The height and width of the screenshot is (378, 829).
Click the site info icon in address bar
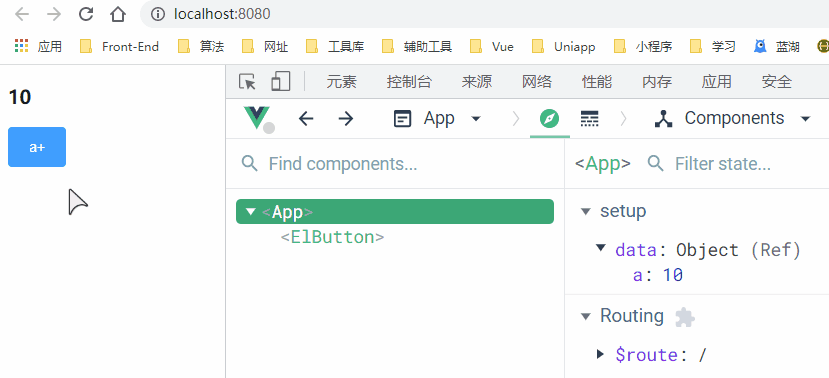click(158, 14)
